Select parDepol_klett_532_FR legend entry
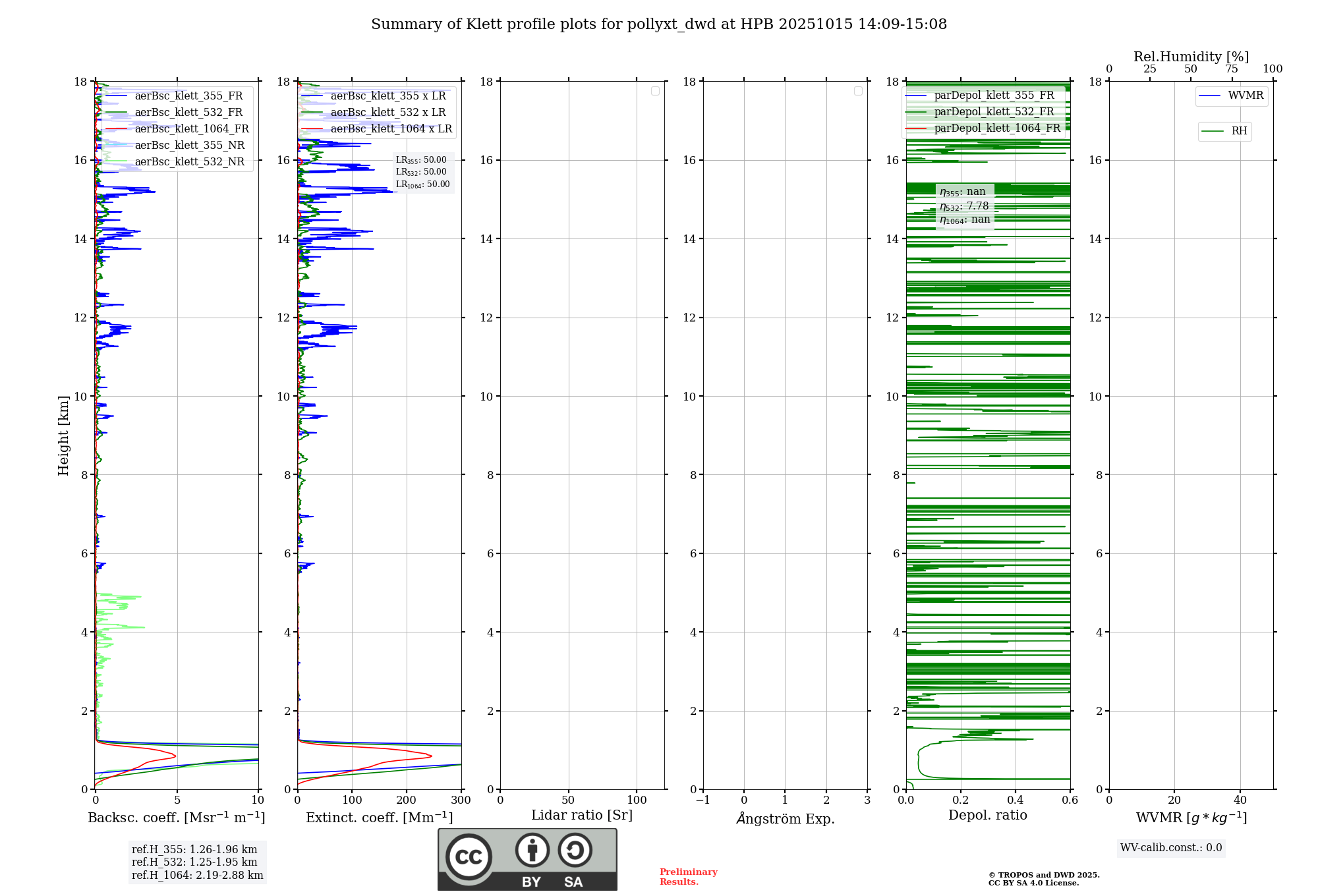Screen dimensions: 1318x896 pyautogui.click(x=994, y=111)
